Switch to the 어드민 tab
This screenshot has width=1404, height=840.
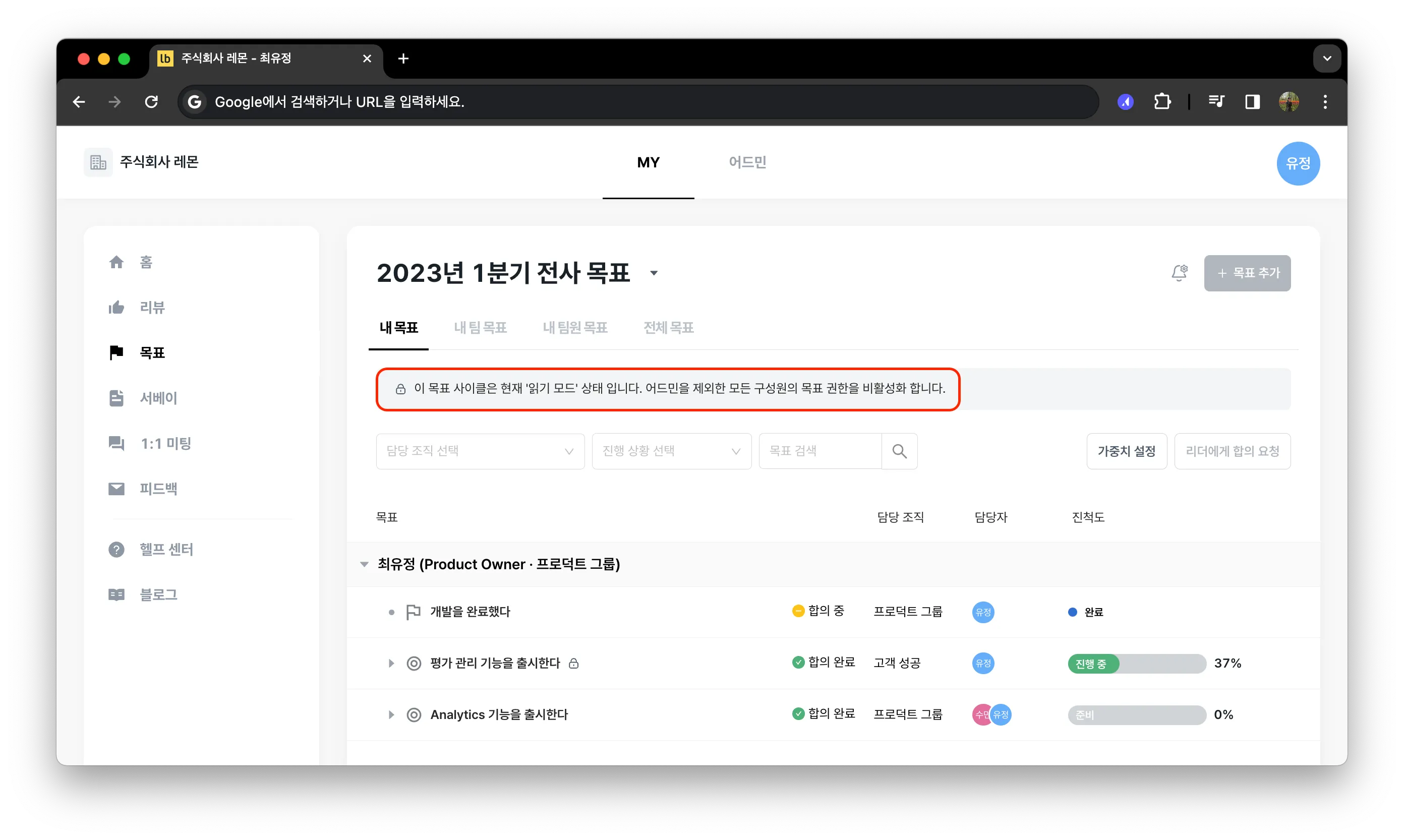pyautogui.click(x=747, y=162)
